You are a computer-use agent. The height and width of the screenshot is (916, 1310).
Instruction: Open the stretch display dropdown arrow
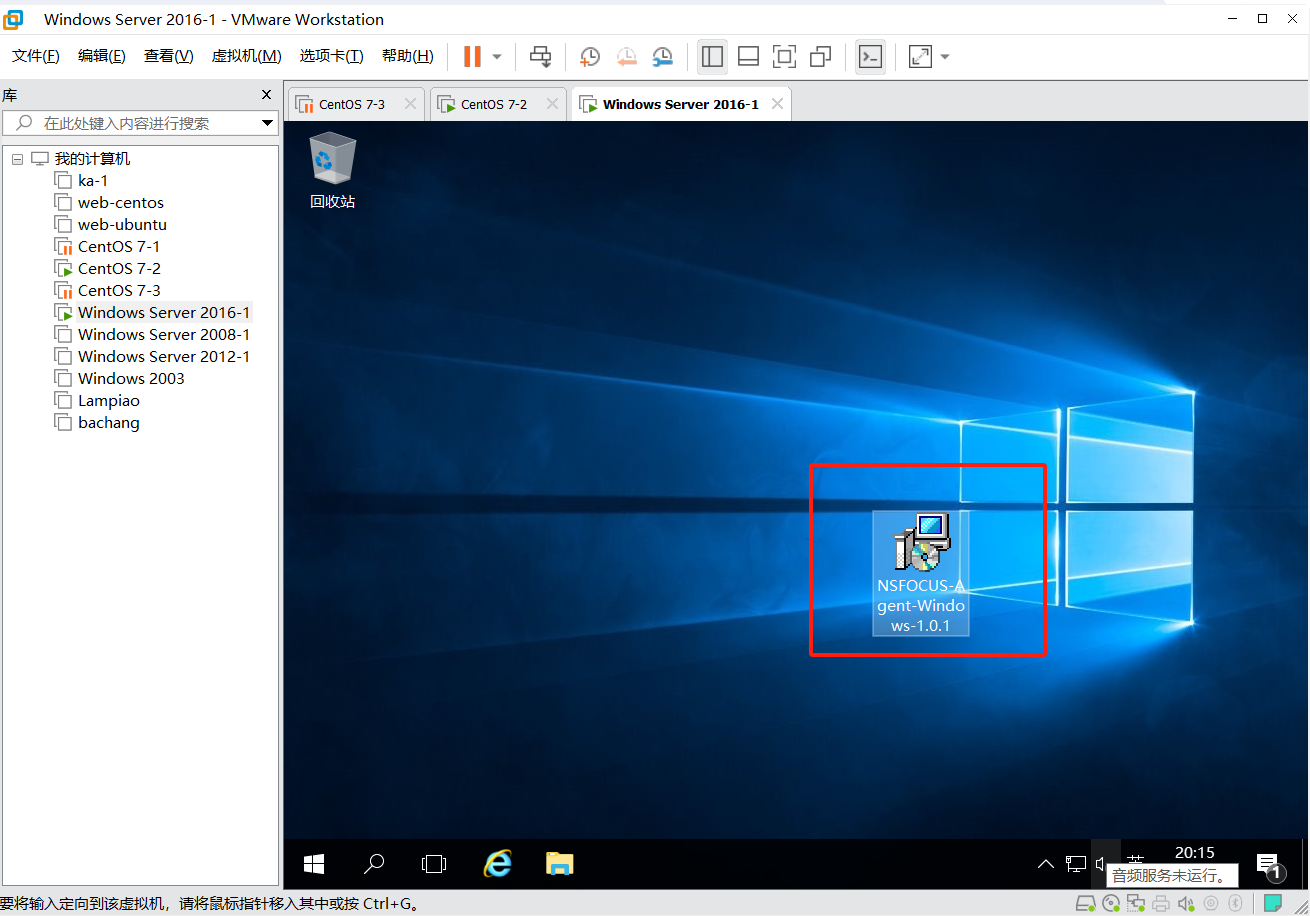945,57
